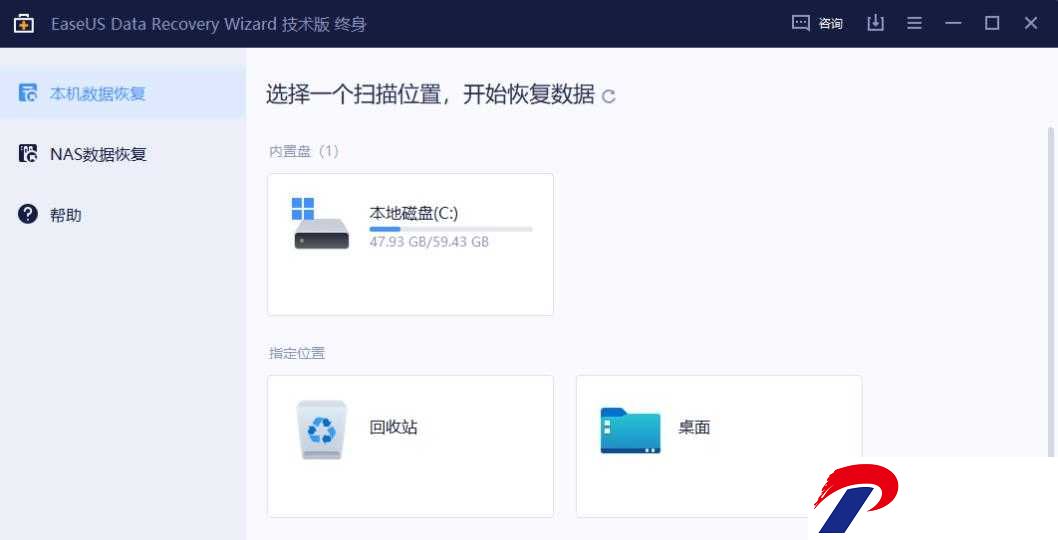The width and height of the screenshot is (1058, 540).
Task: Click the C: disk usage progress bar
Action: [451, 230]
